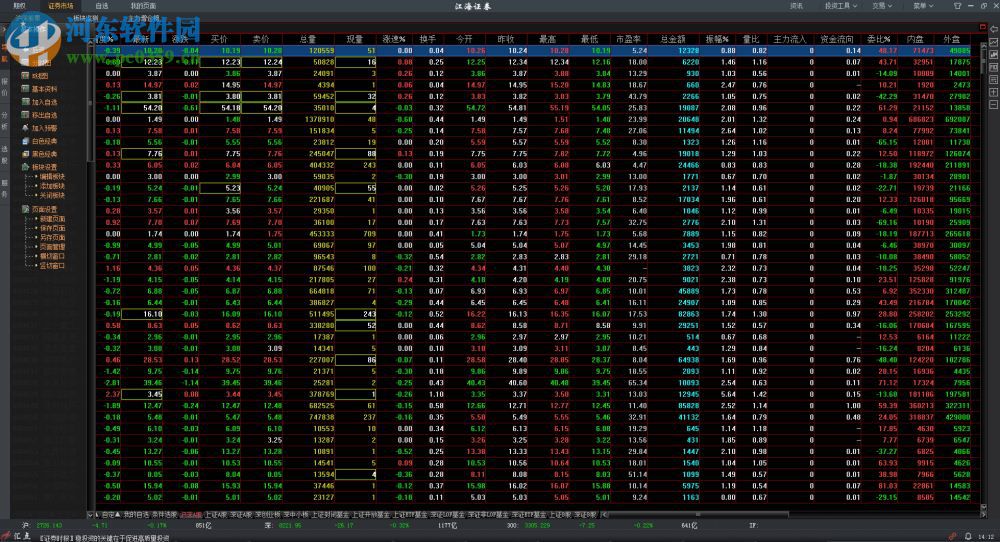
Task: Open the 资讯 menu item
Action: (x=797, y=6)
